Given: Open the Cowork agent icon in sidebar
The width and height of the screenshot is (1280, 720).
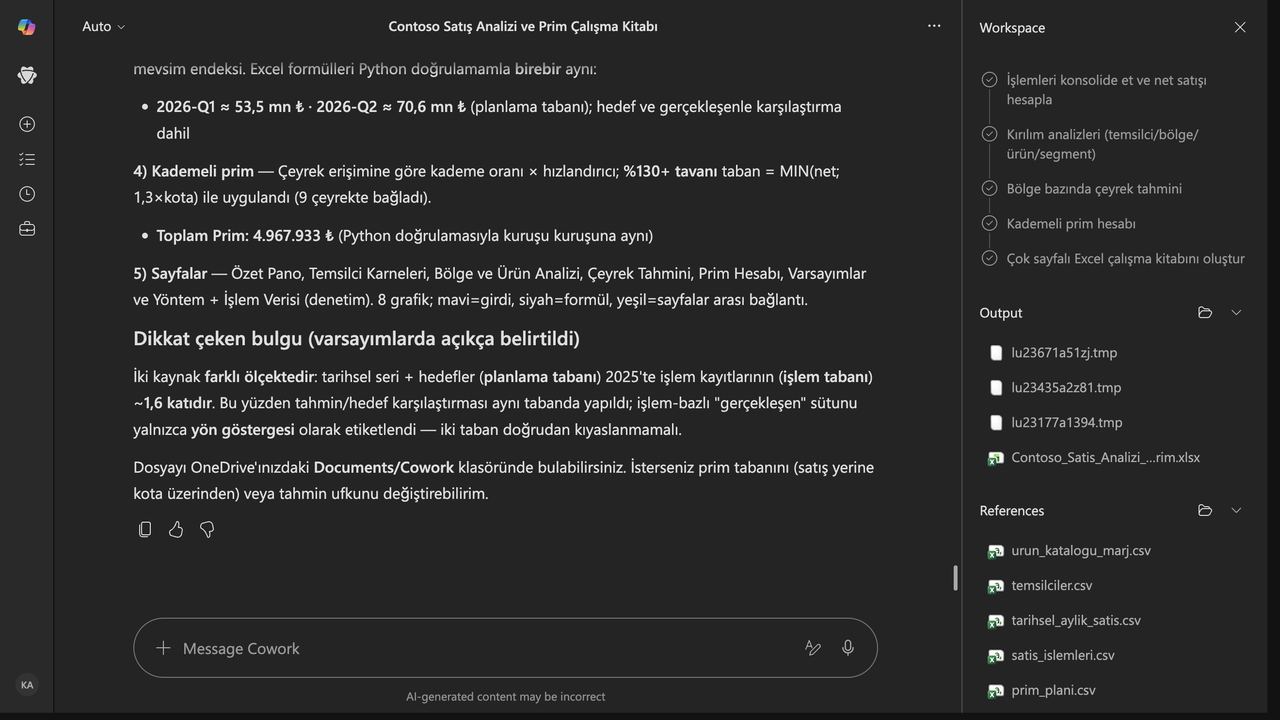Looking at the screenshot, I should pos(27,76).
